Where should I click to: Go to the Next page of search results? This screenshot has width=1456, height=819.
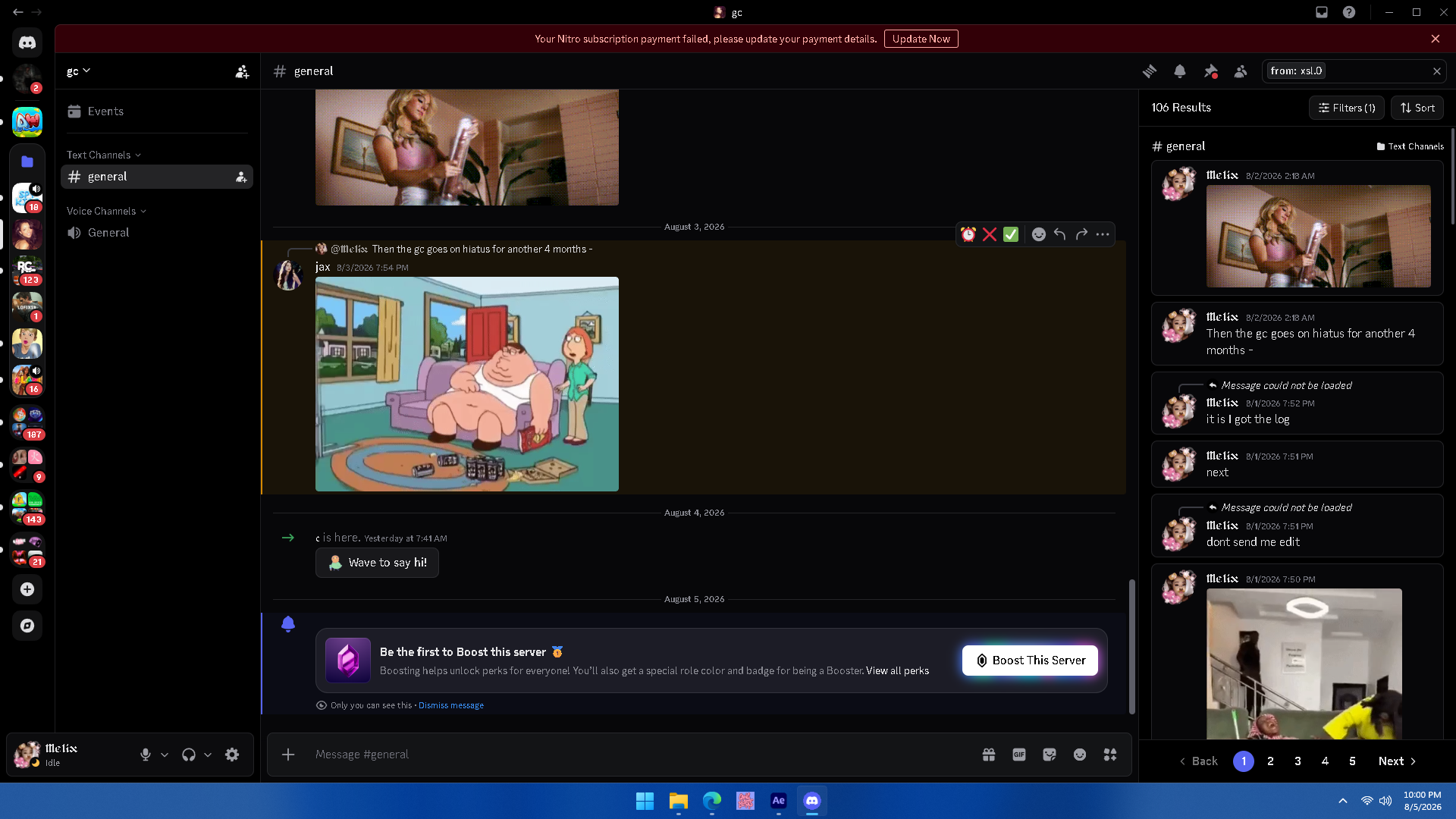click(1398, 761)
